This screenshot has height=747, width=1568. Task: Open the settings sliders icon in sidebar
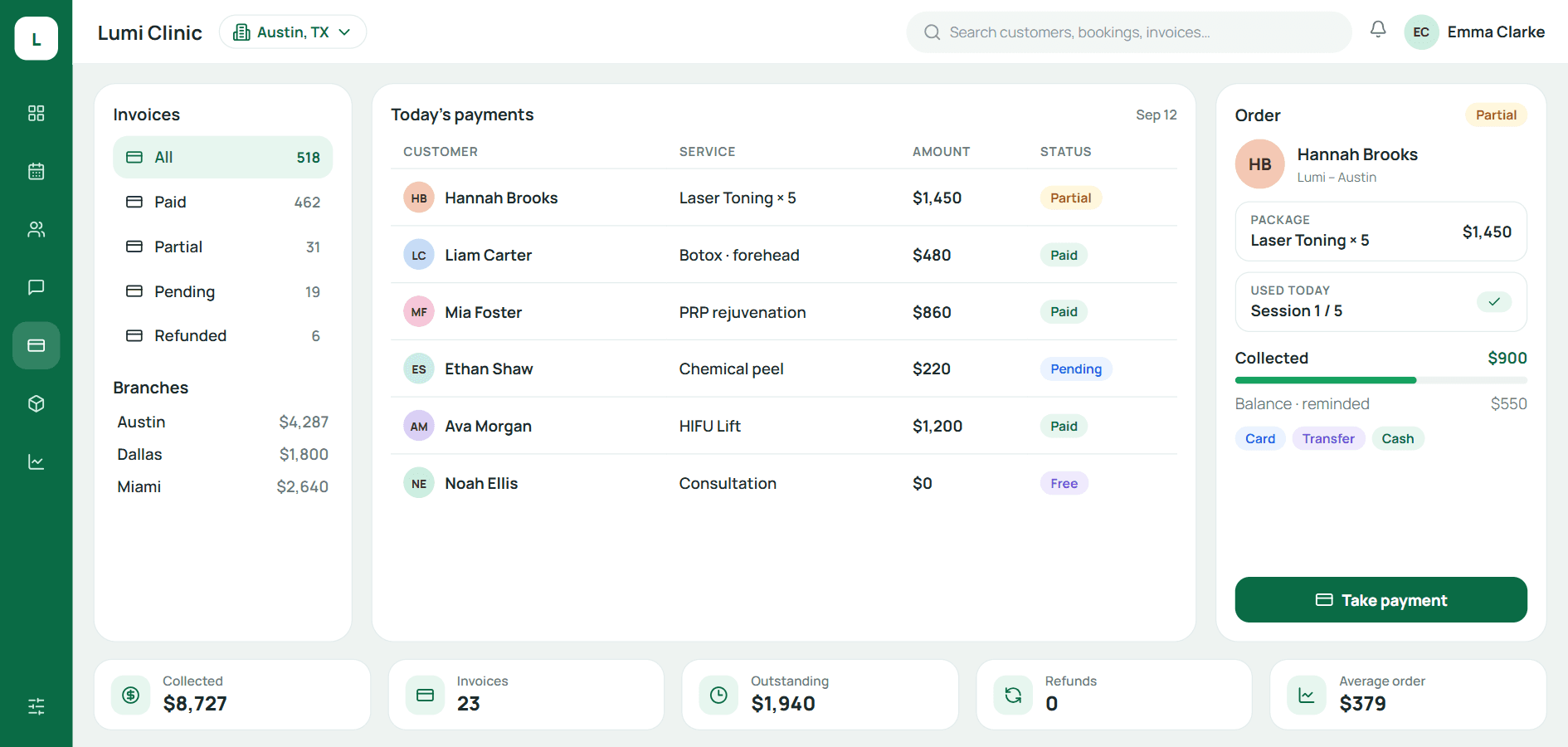pyautogui.click(x=36, y=706)
